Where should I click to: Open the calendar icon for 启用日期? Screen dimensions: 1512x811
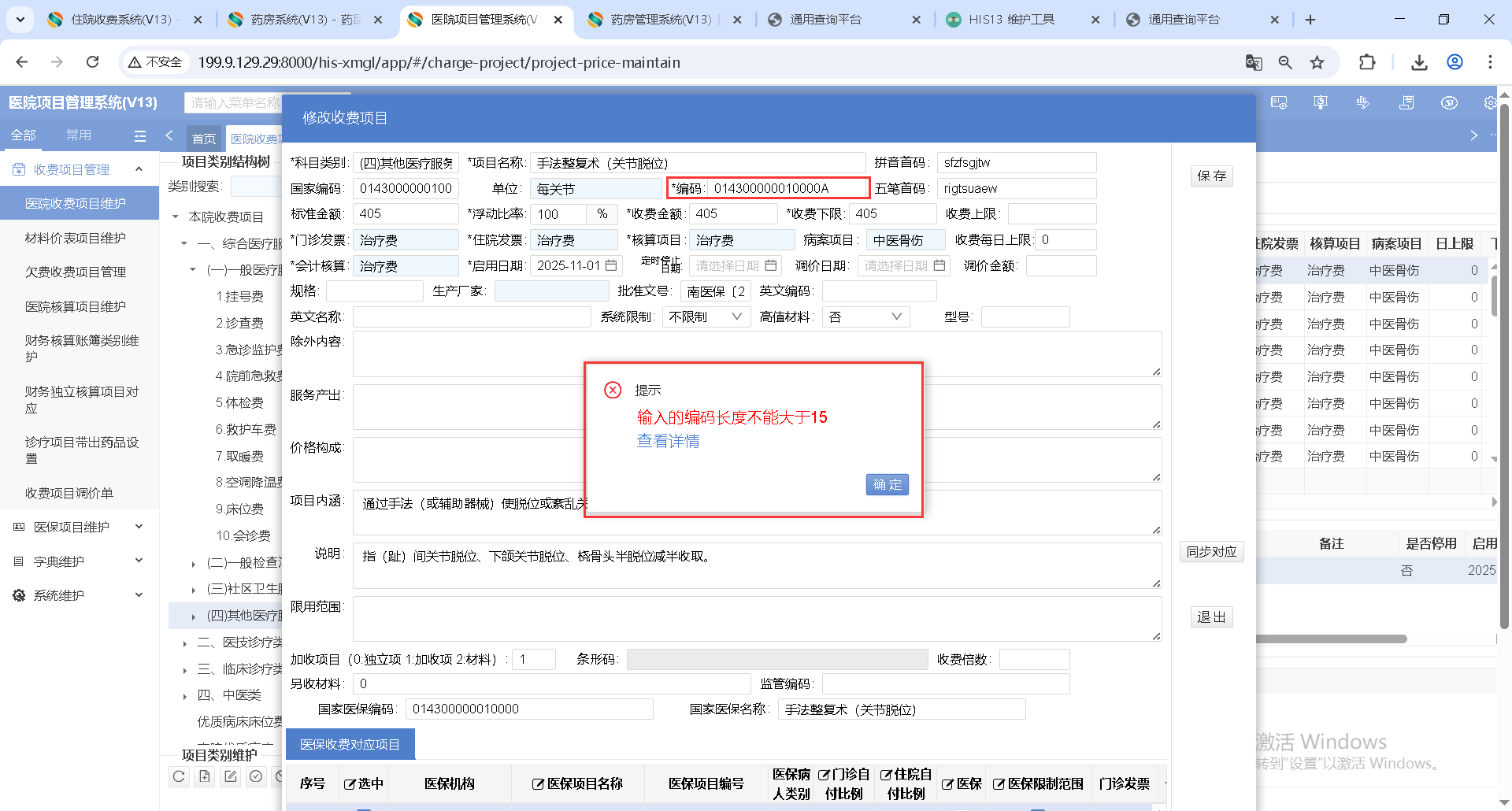(611, 265)
